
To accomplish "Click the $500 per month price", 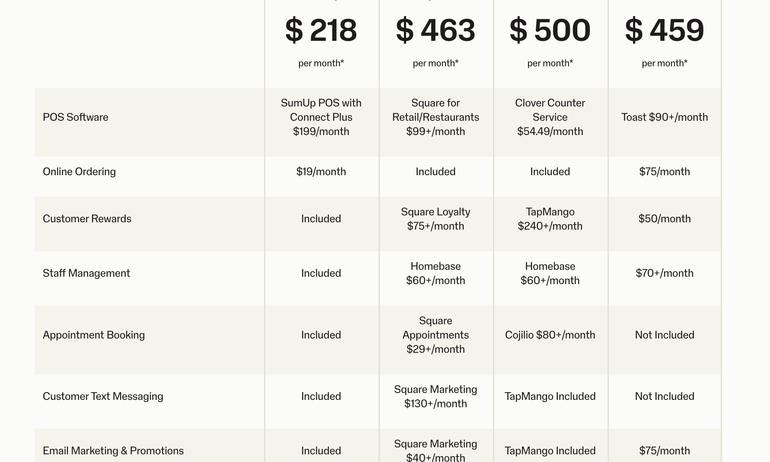I will click(x=550, y=30).
